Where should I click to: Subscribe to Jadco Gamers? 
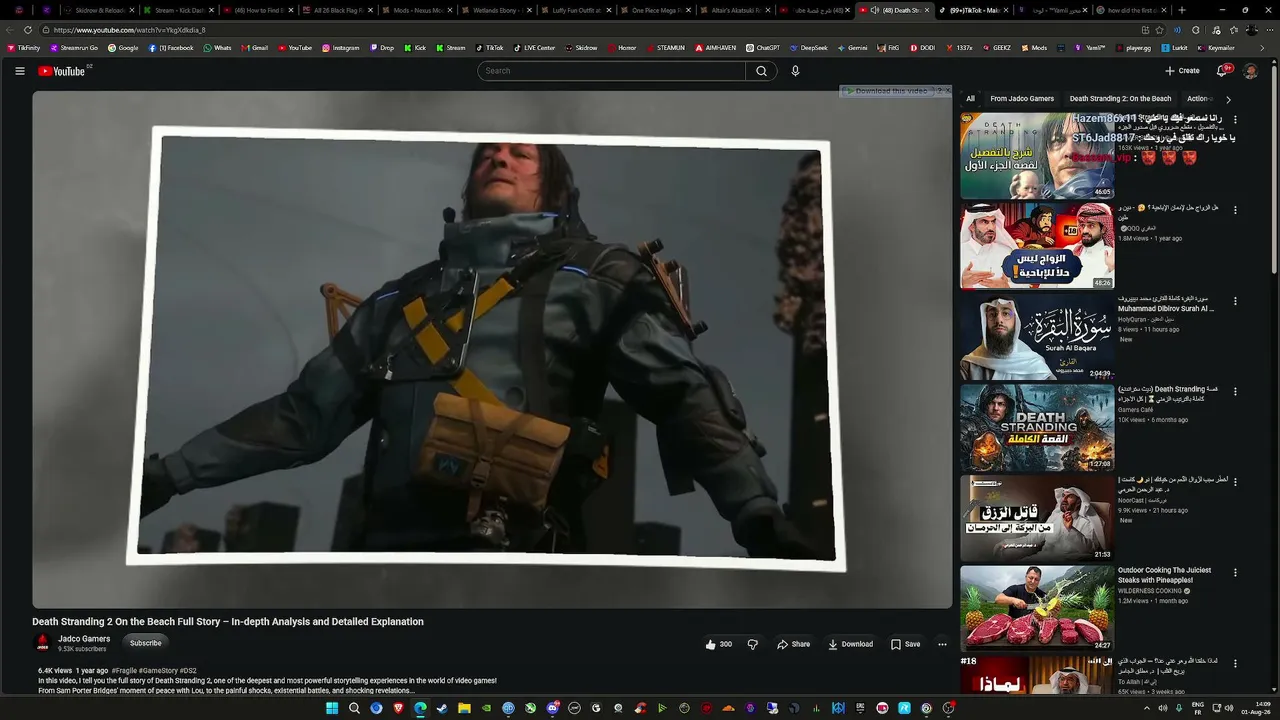point(145,643)
